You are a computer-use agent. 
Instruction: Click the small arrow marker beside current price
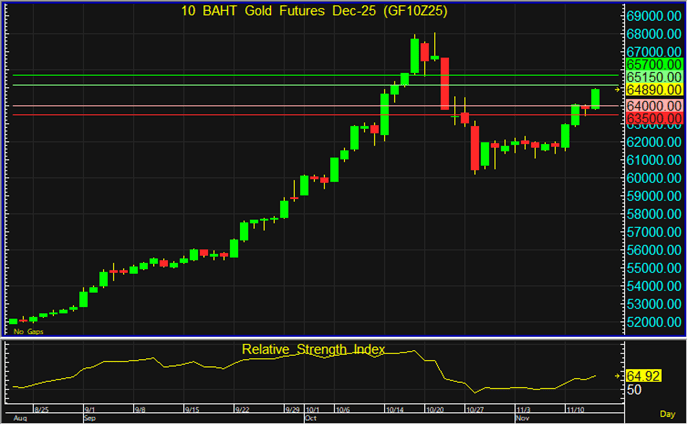(x=617, y=90)
